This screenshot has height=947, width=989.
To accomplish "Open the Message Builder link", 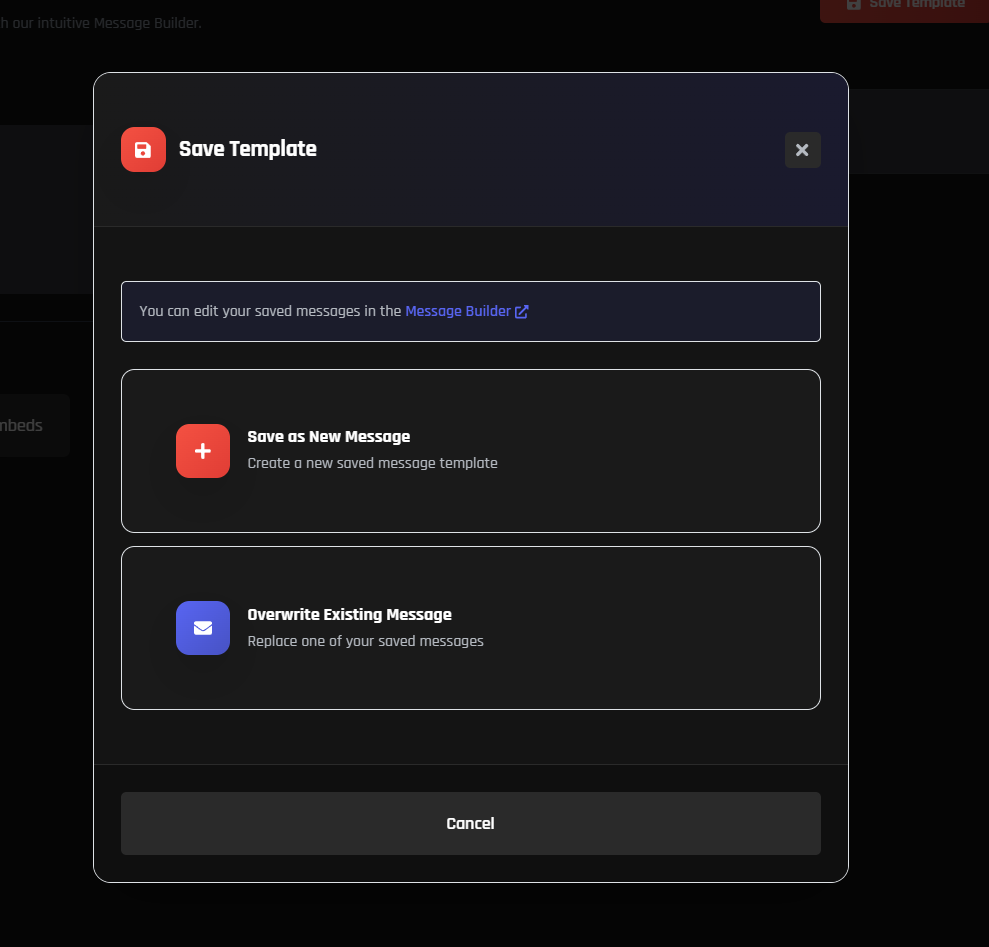I will click(x=458, y=311).
